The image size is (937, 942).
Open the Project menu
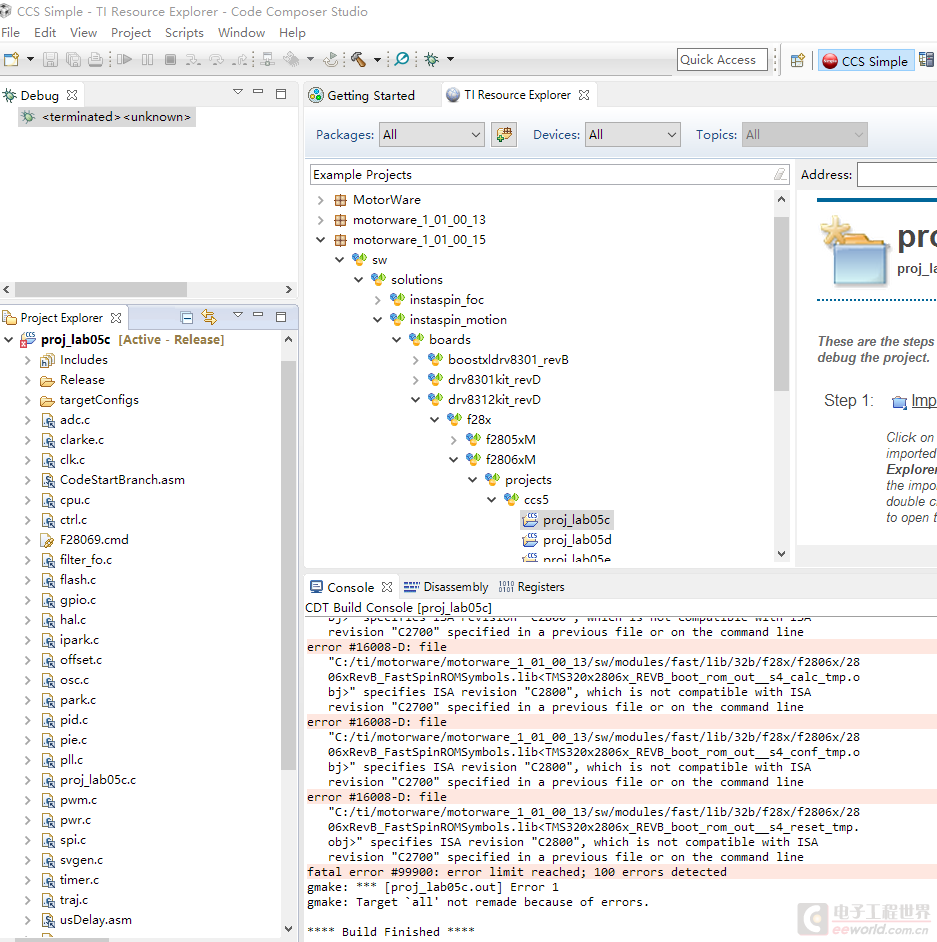[130, 32]
